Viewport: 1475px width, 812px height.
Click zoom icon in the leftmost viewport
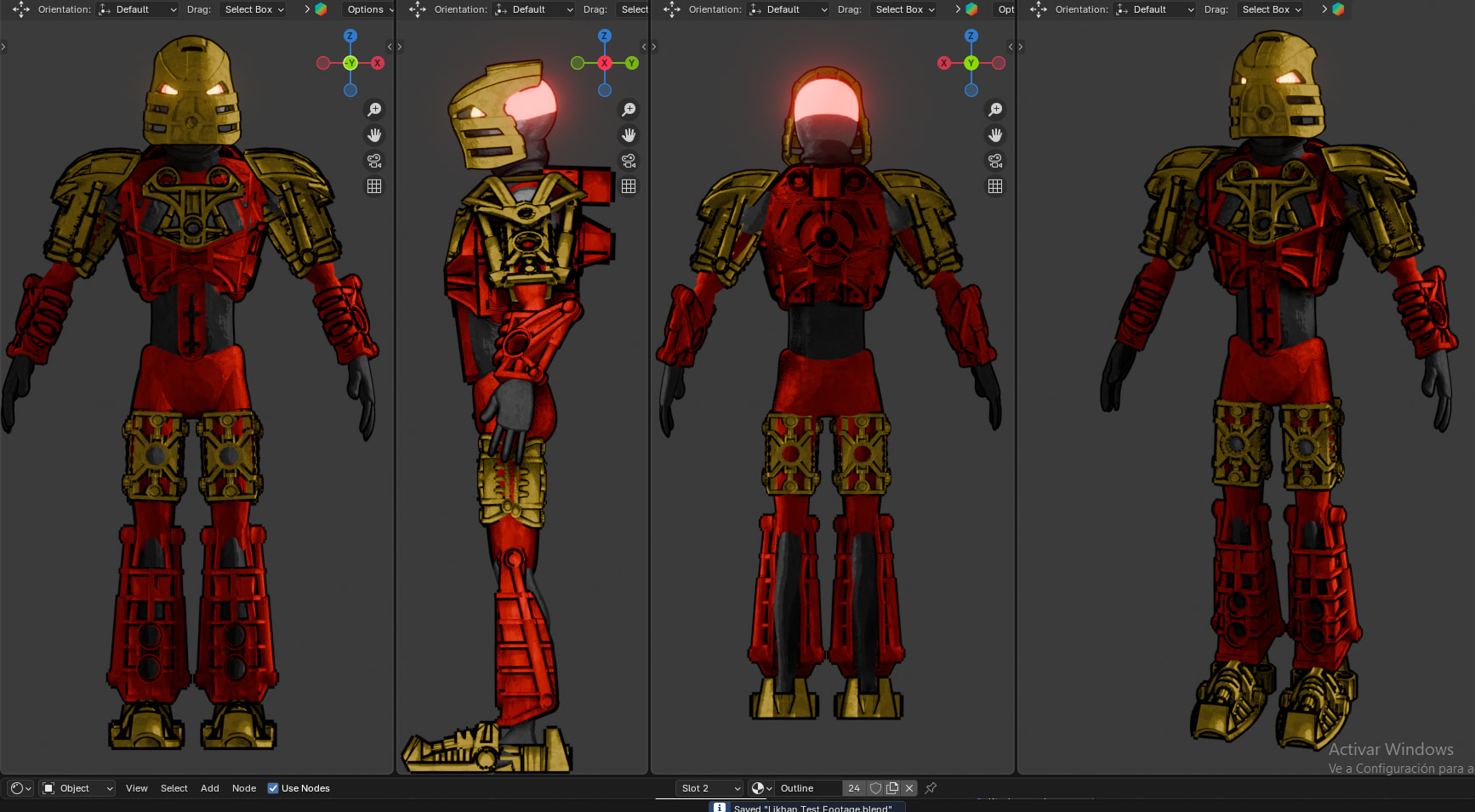(374, 110)
